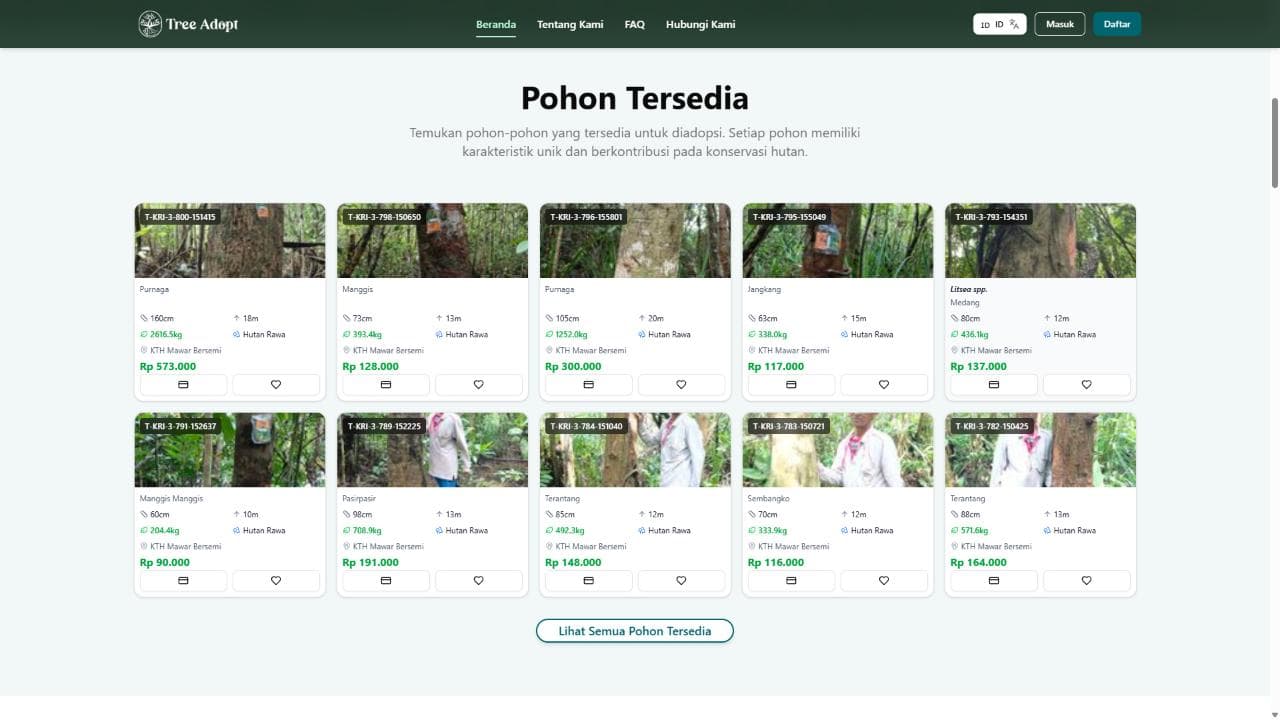Click the heart icon on tree T-KRI-3-800-151415
This screenshot has width=1280, height=720.
coord(276,384)
